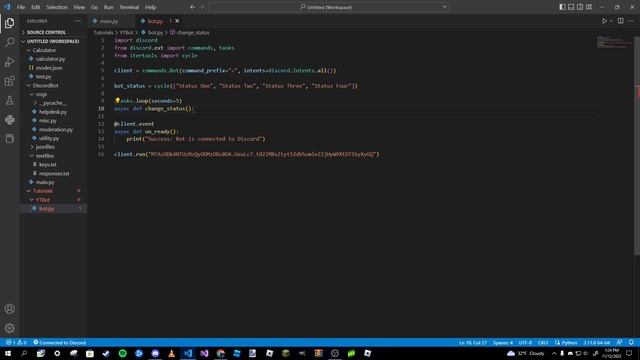
Task: Open the Help menu
Action: click(x=151, y=7)
